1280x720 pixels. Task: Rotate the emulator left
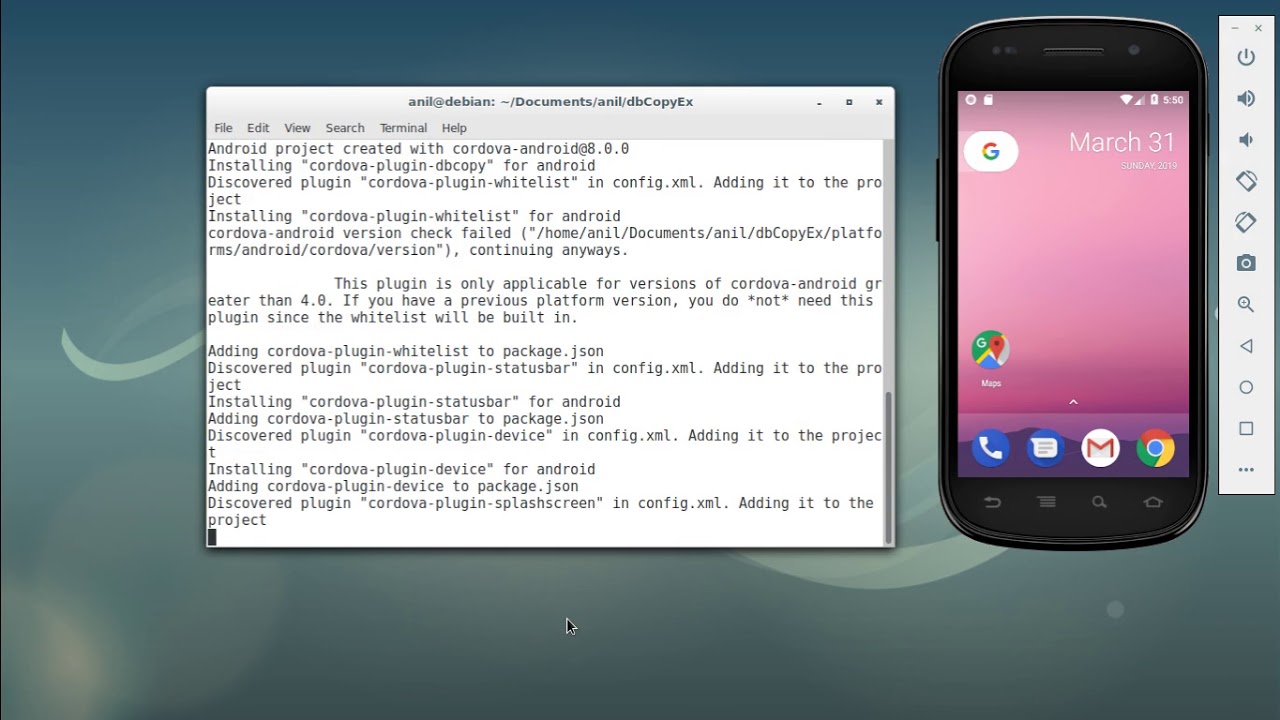(x=1246, y=181)
